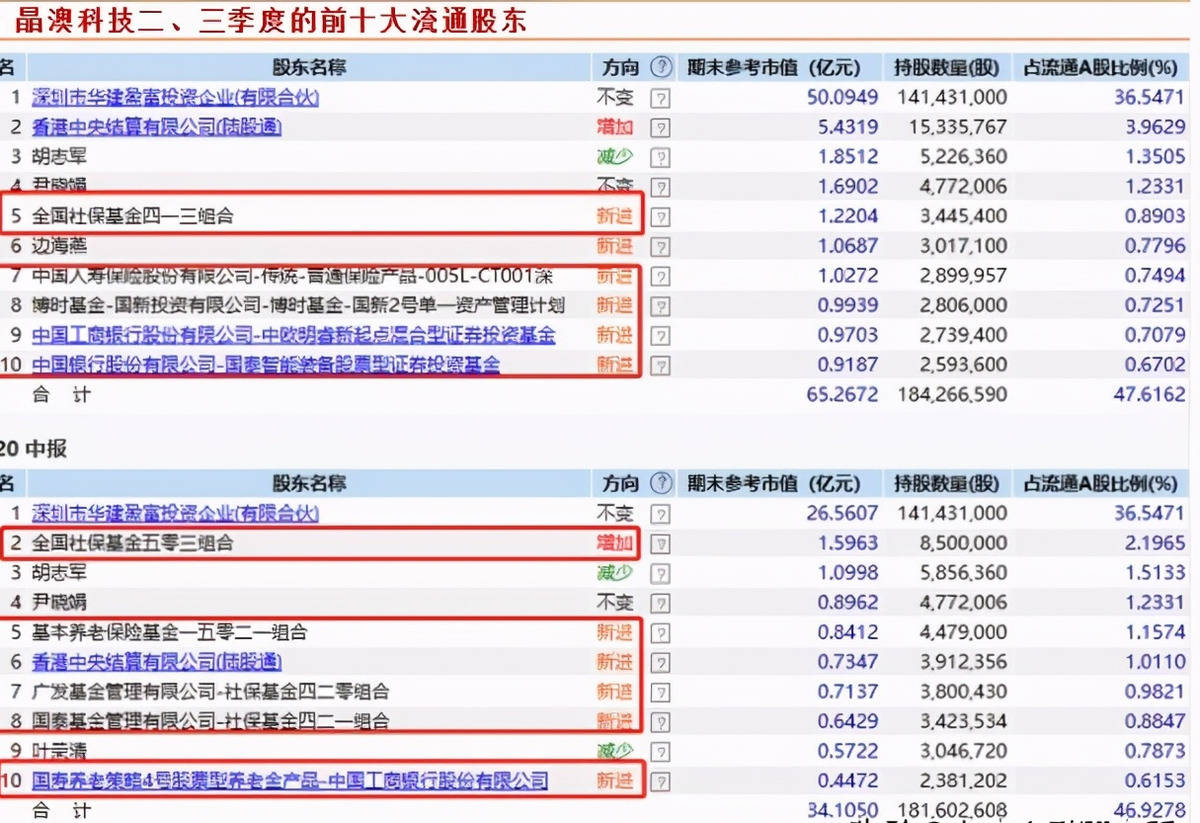Select 全国社保基金五零三组合 shareholder name
Screen dimensions: 1200x823
[x=133, y=543]
